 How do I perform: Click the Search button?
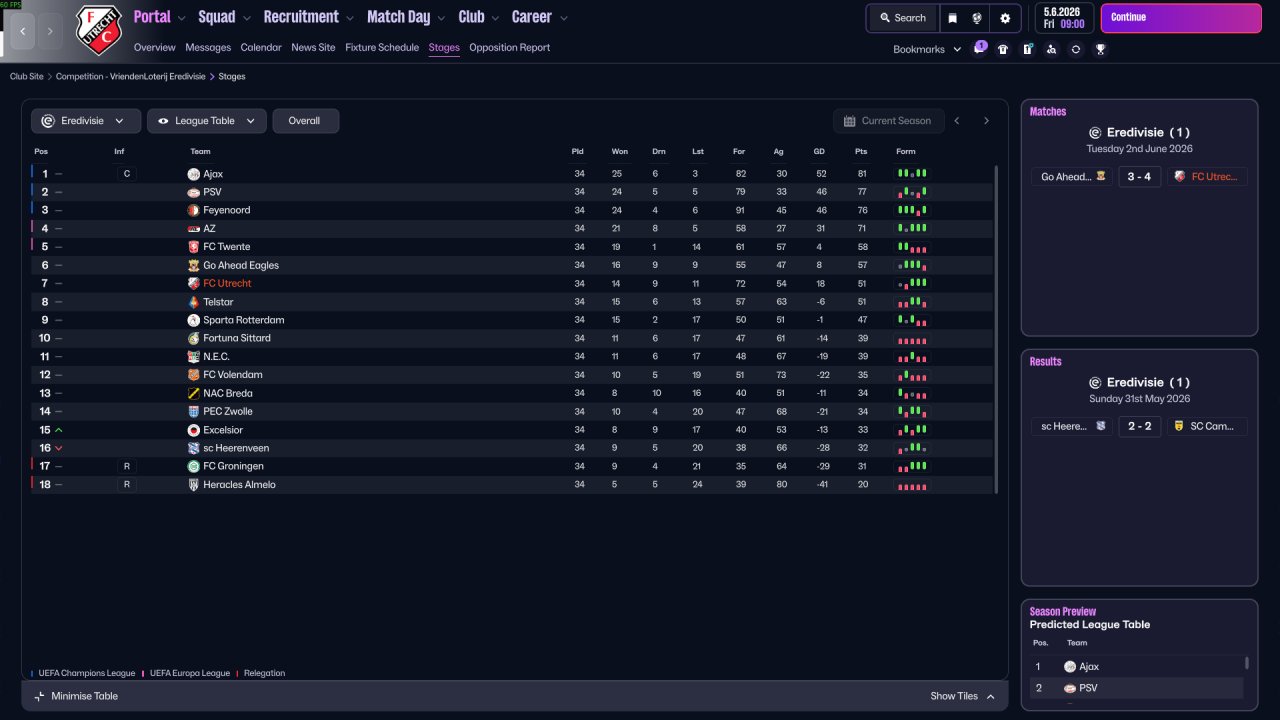coord(902,18)
